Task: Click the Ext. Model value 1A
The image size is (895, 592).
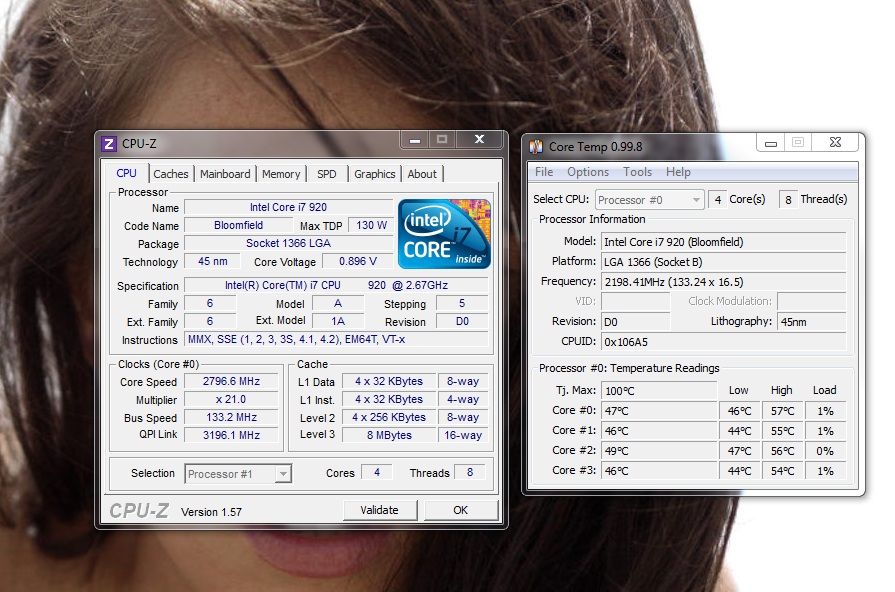Action: point(338,321)
